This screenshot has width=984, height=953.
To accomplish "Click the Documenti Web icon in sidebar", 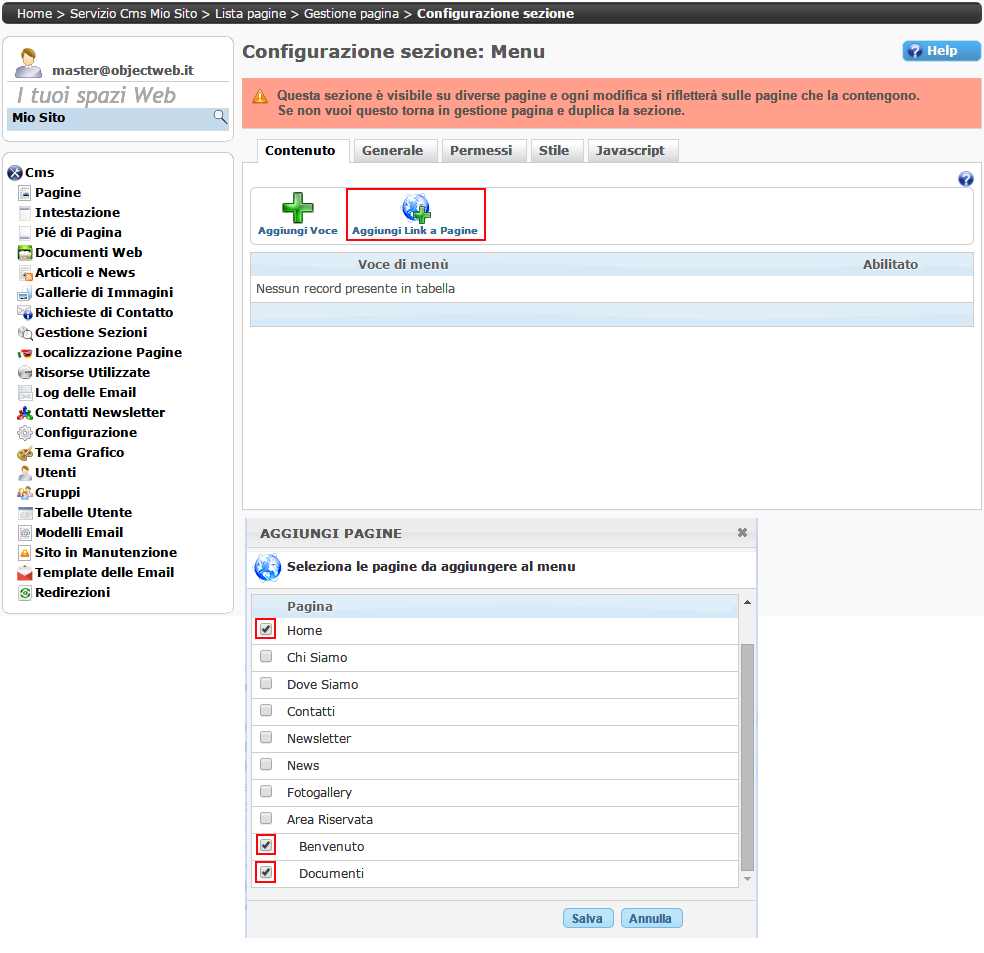I will coord(26,253).
